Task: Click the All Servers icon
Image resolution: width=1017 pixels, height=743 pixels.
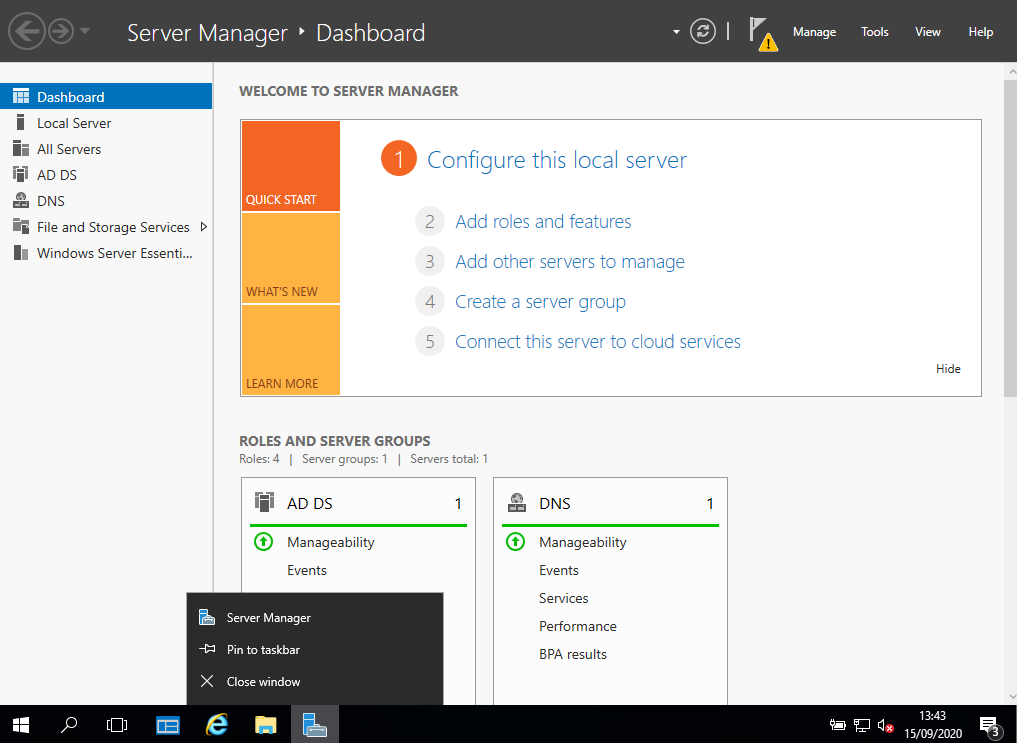Action: (x=21, y=148)
